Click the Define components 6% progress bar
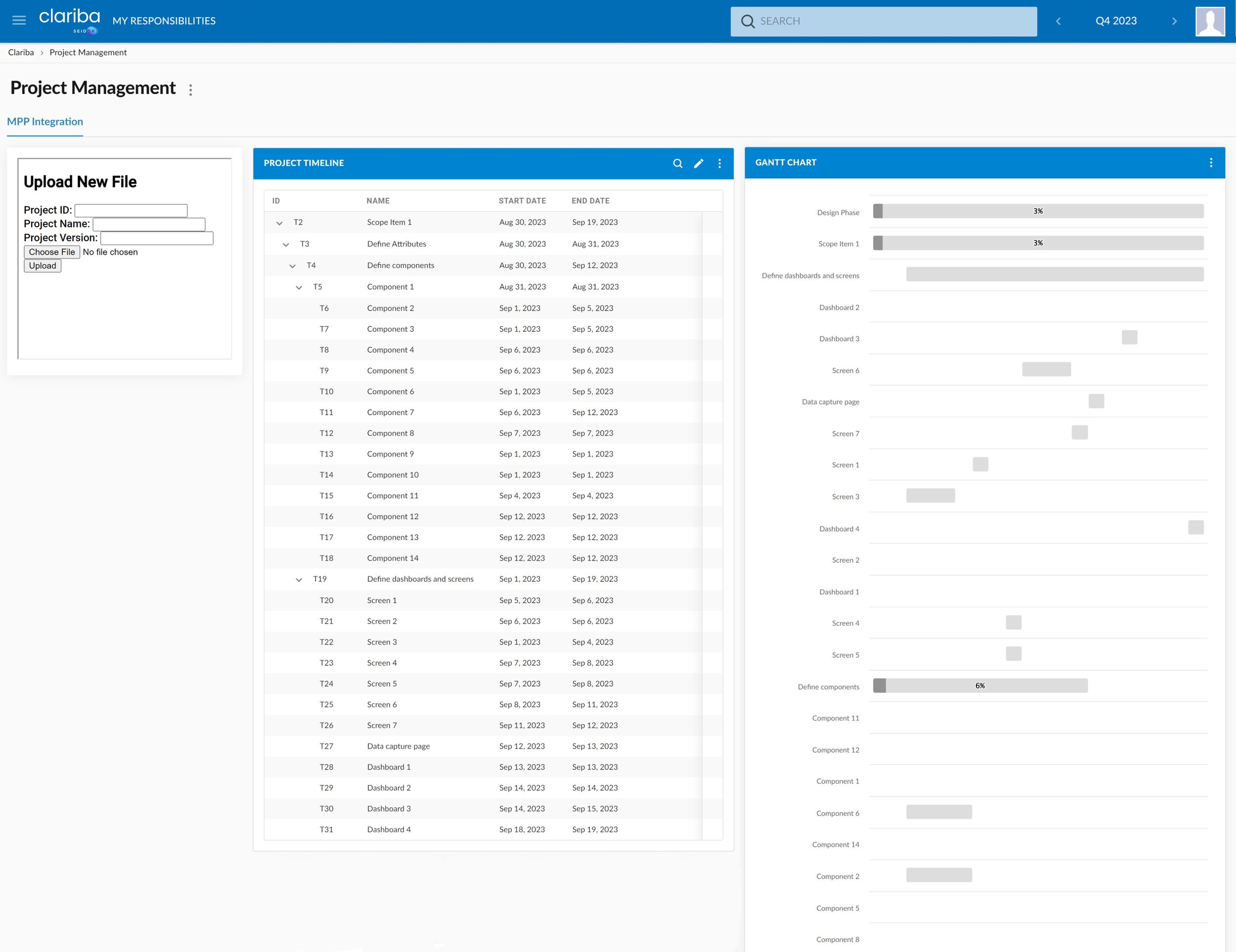 (x=979, y=686)
